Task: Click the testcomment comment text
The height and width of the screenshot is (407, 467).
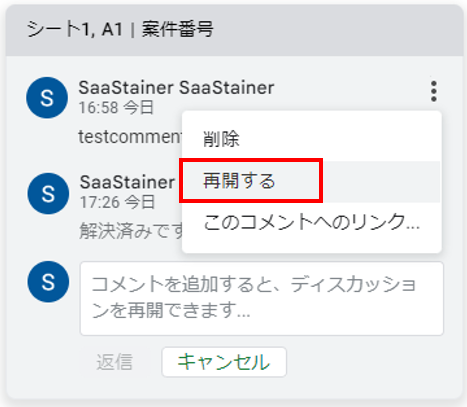Action: (130, 137)
